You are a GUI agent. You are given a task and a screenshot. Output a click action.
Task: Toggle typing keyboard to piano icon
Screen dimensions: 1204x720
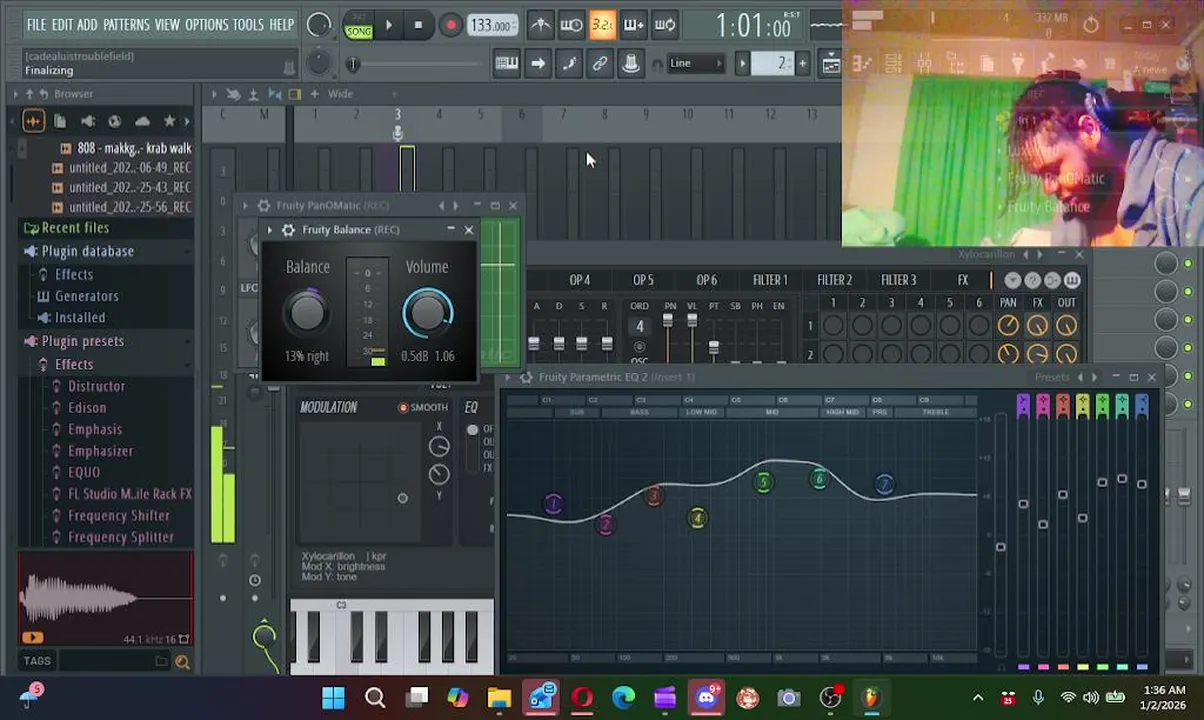tap(507, 64)
